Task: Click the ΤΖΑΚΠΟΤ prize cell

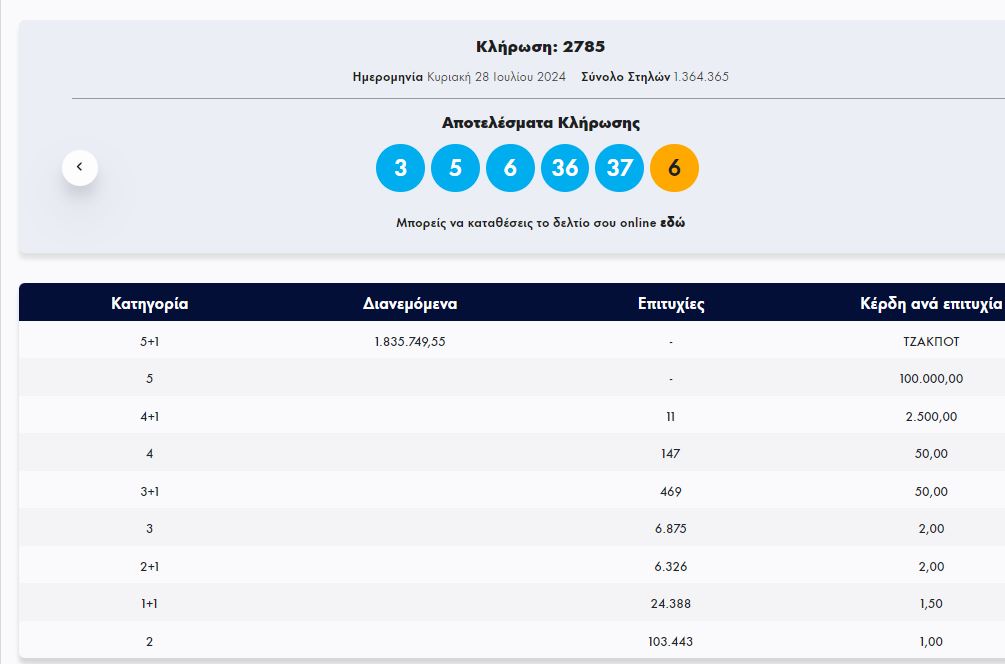Action: pyautogui.click(x=931, y=341)
